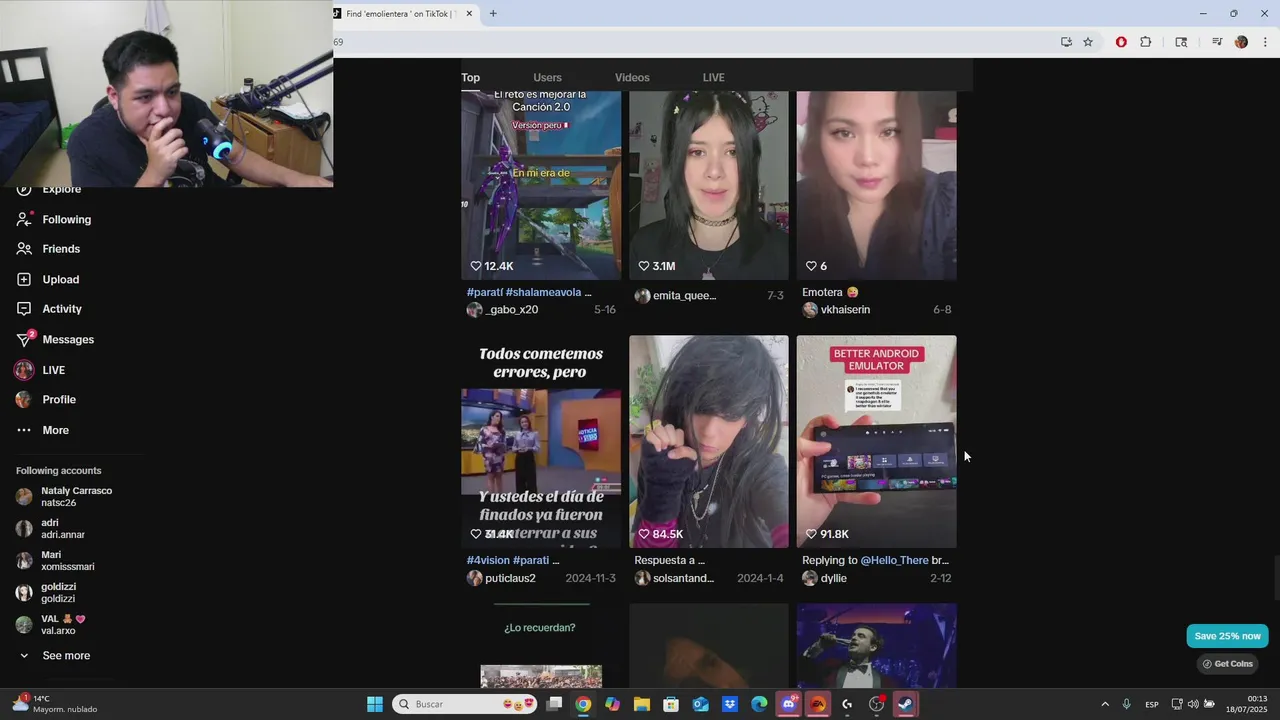Switch to the Videos results tab
The width and height of the screenshot is (1280, 720).
click(x=632, y=77)
